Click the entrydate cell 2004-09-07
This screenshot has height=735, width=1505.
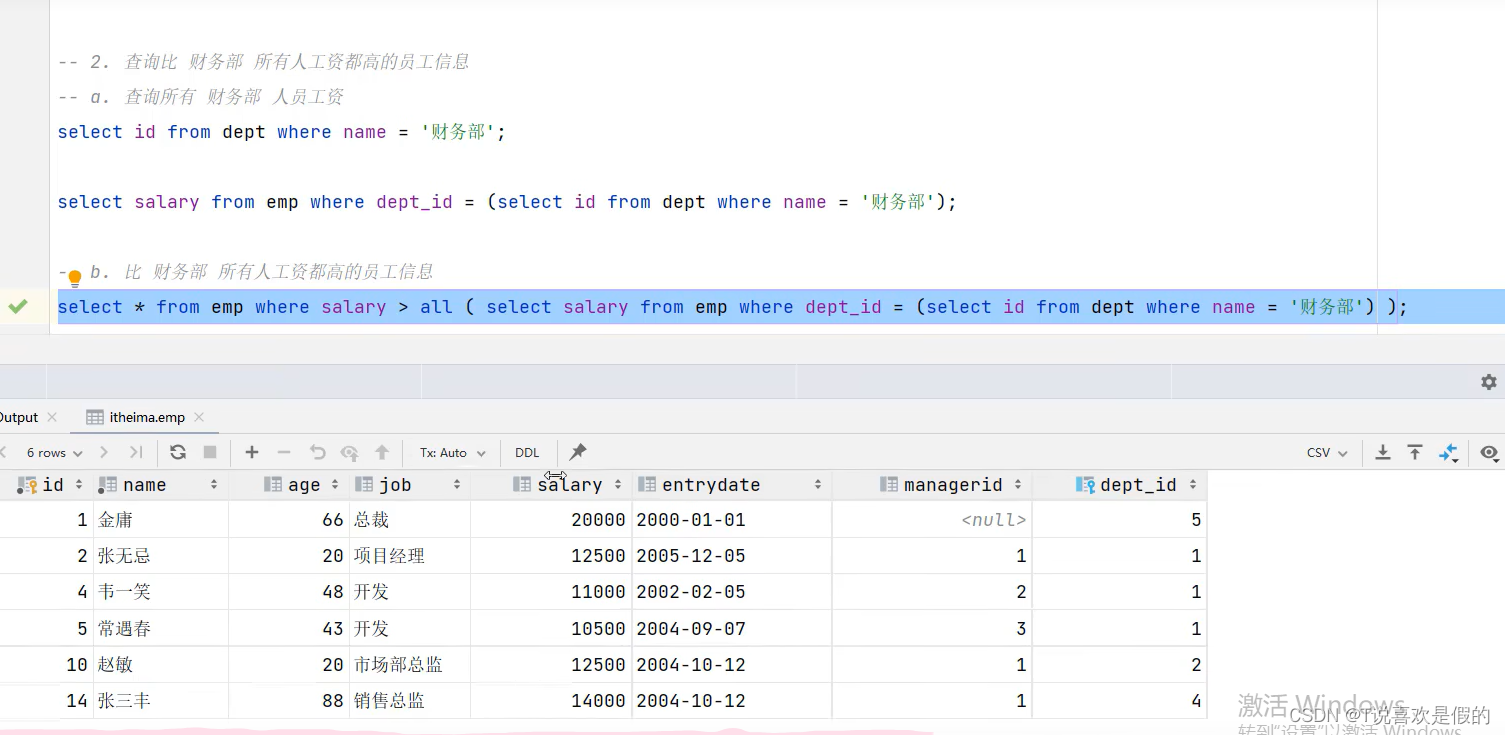click(732, 629)
